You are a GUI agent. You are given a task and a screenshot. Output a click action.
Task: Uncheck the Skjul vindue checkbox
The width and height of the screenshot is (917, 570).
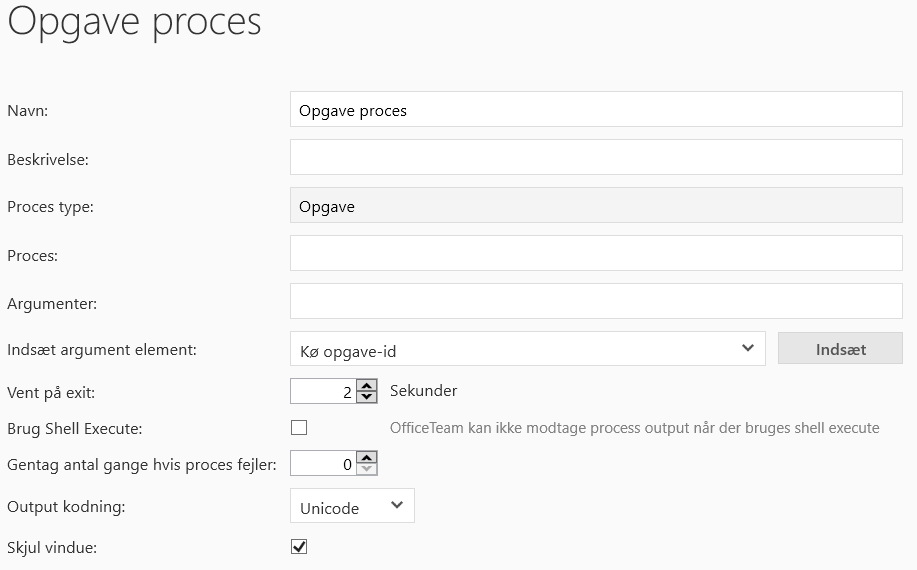tap(299, 547)
